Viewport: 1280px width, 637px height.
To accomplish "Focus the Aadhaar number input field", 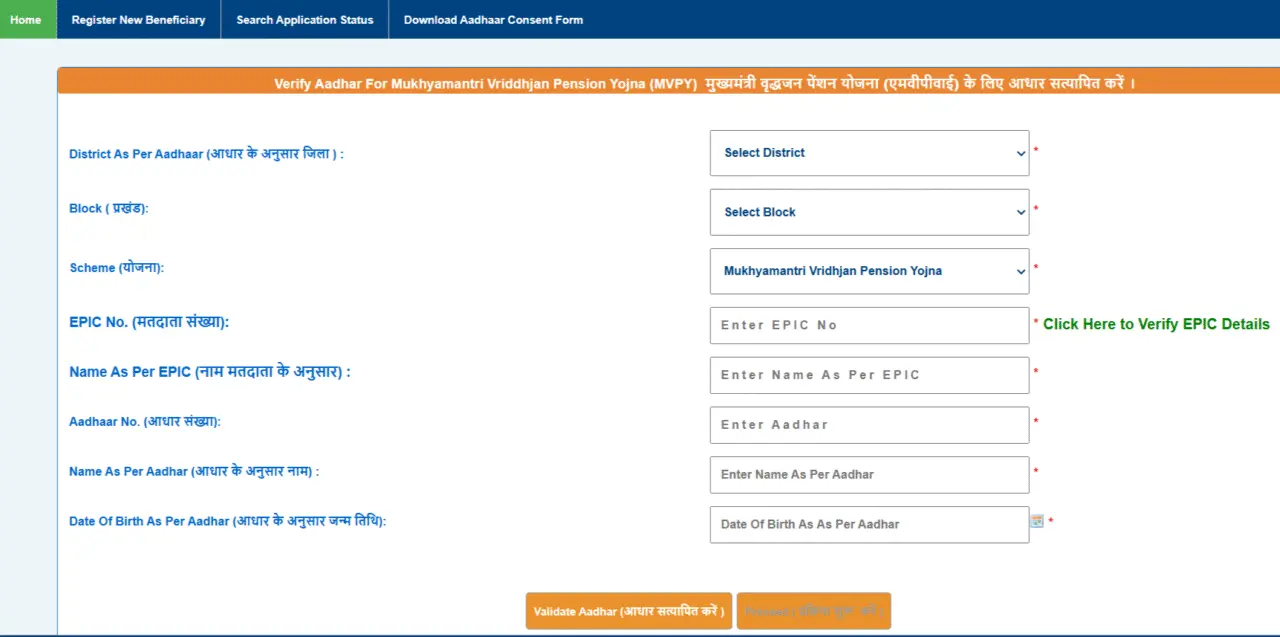I will point(869,425).
